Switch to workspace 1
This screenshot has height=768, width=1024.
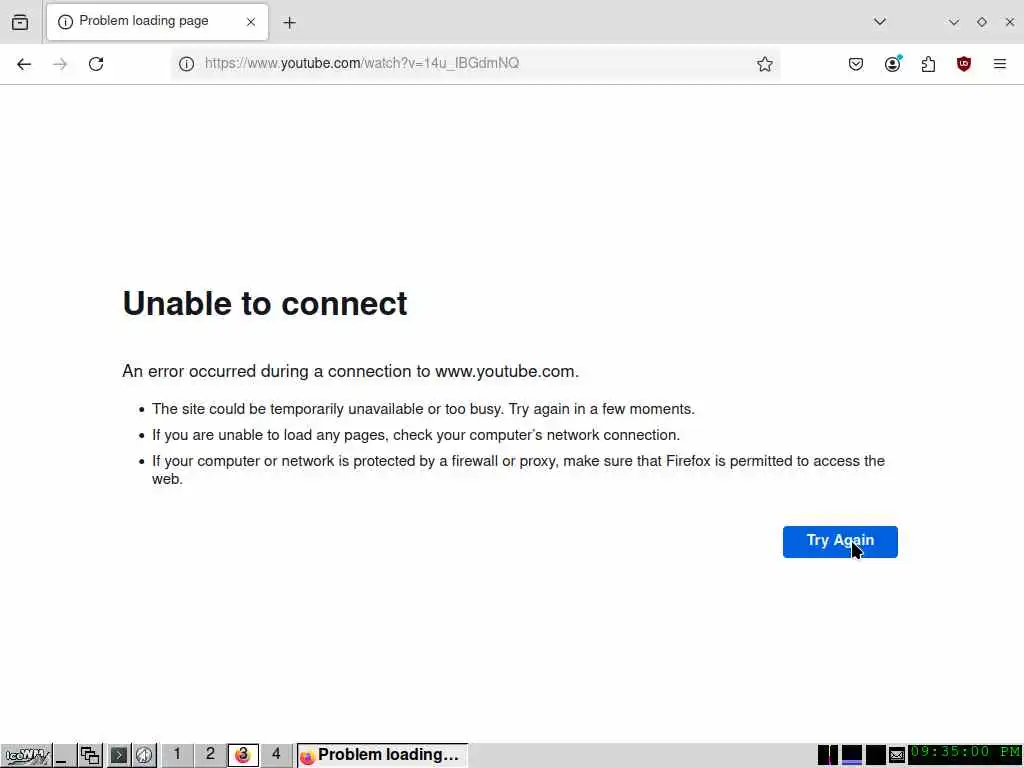tap(177, 755)
